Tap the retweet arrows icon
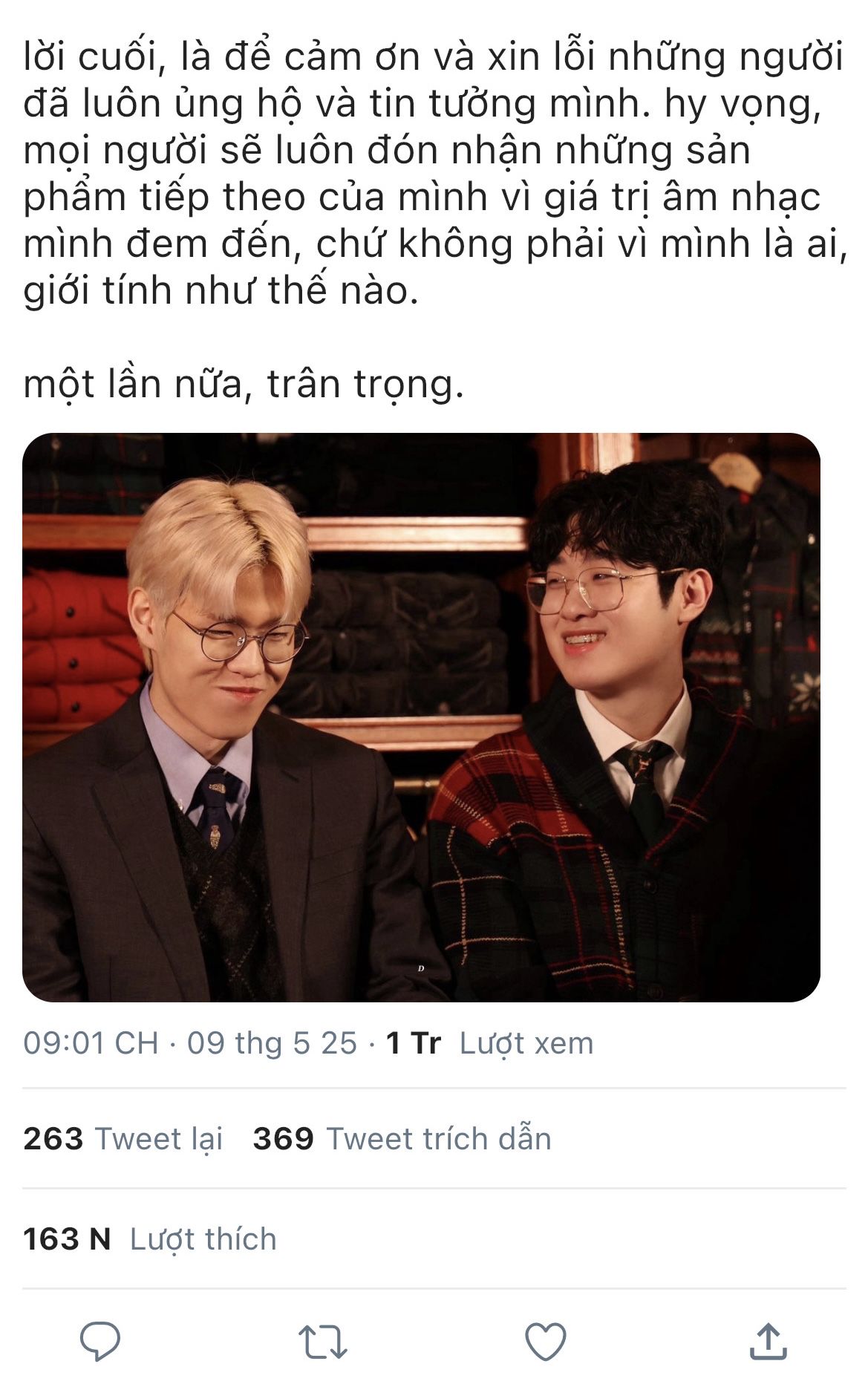 click(323, 1342)
